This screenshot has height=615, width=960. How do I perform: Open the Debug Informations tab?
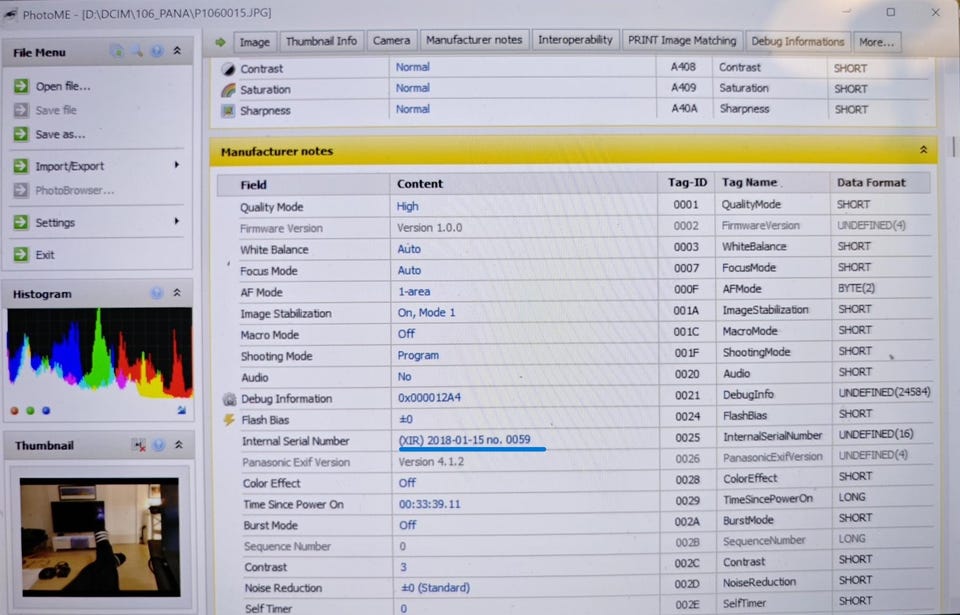[x=797, y=42]
